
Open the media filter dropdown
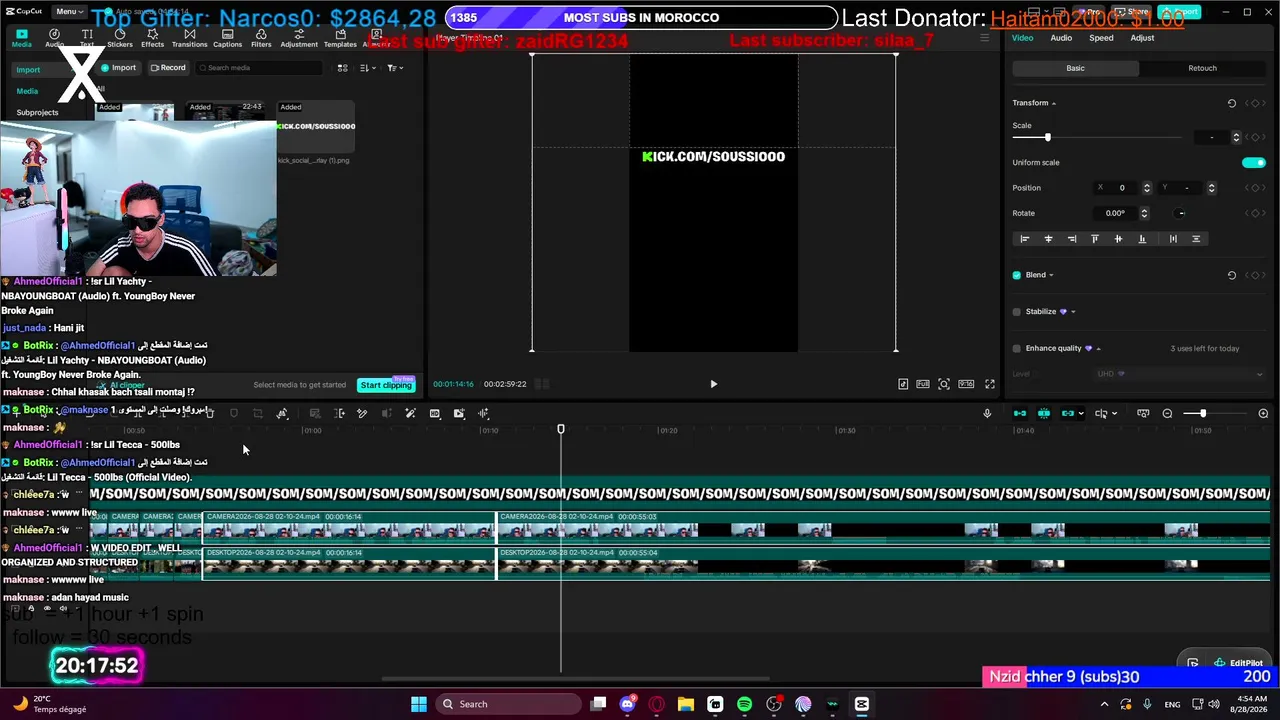[x=395, y=68]
